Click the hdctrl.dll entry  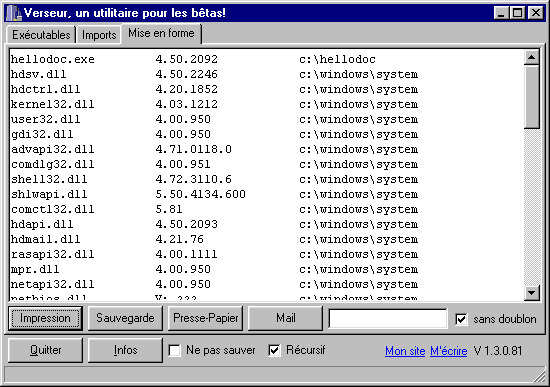pyautogui.click(x=46, y=89)
